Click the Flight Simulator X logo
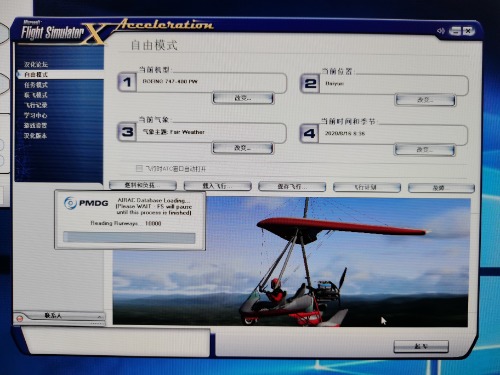Image resolution: width=500 pixels, height=375 pixels. click(x=63, y=33)
